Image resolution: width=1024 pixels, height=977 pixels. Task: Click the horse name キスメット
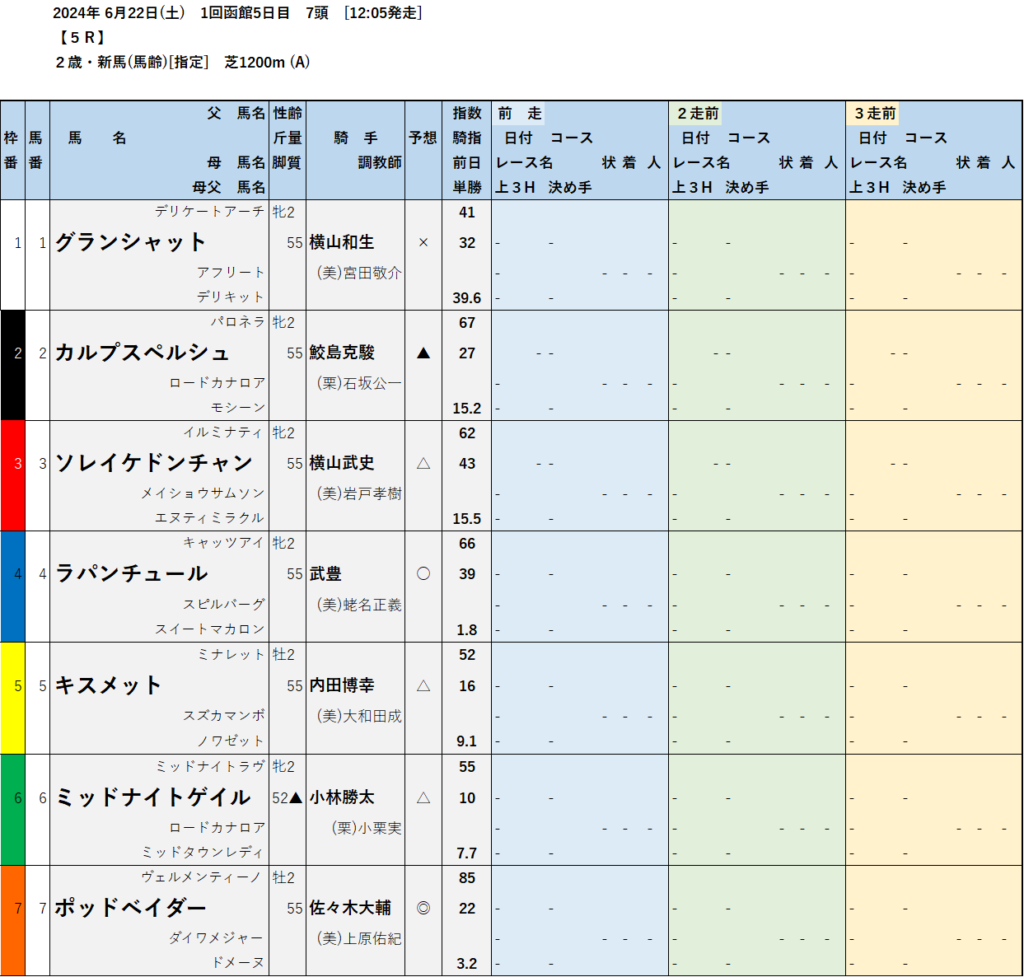tap(108, 685)
